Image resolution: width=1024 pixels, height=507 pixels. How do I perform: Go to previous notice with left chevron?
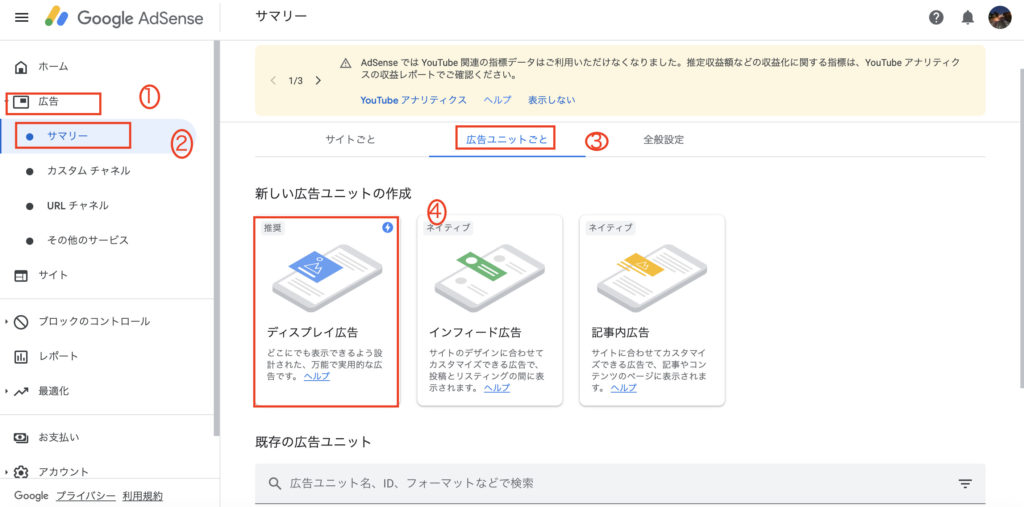tap(274, 80)
